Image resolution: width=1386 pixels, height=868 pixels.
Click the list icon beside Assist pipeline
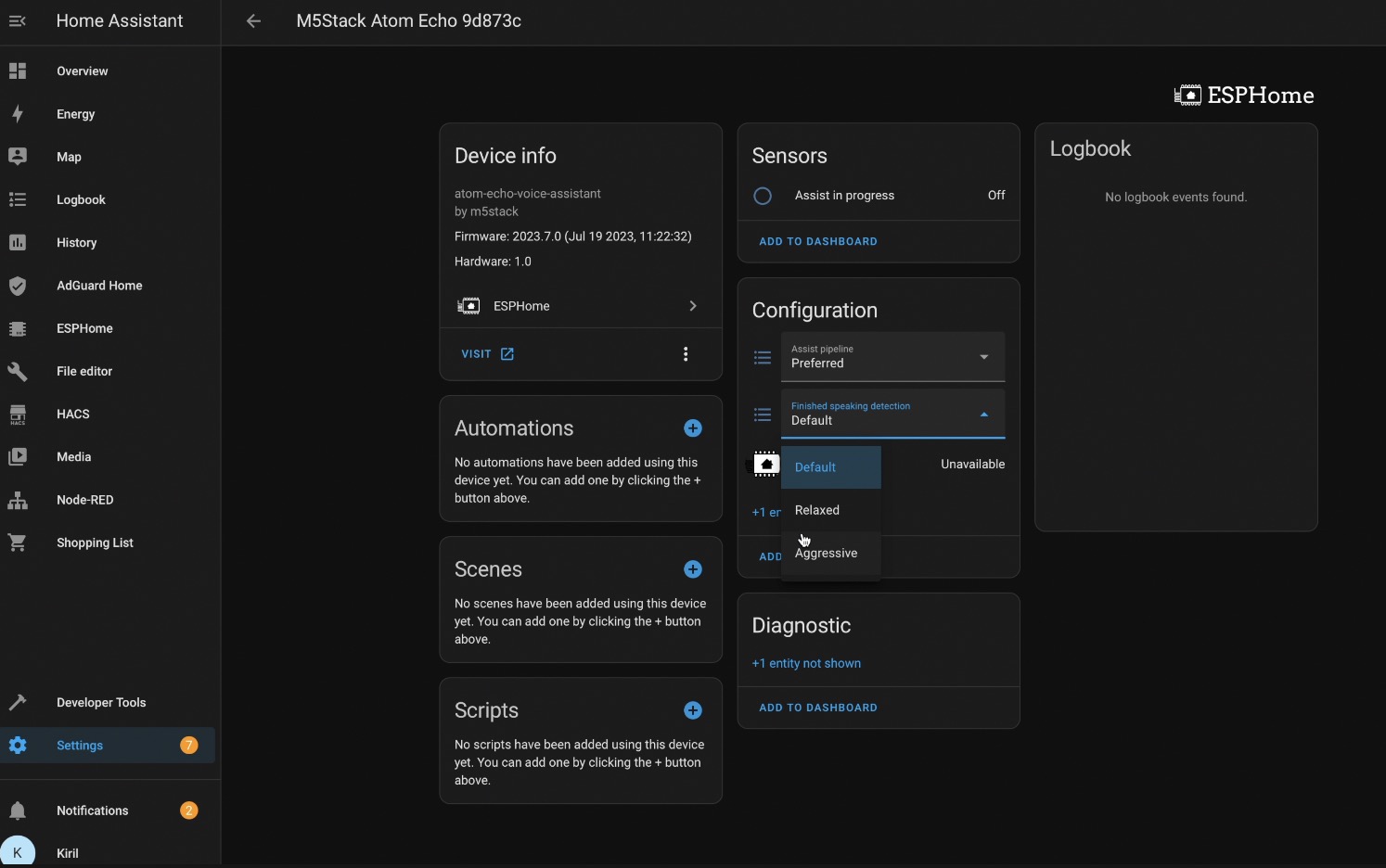click(x=763, y=357)
